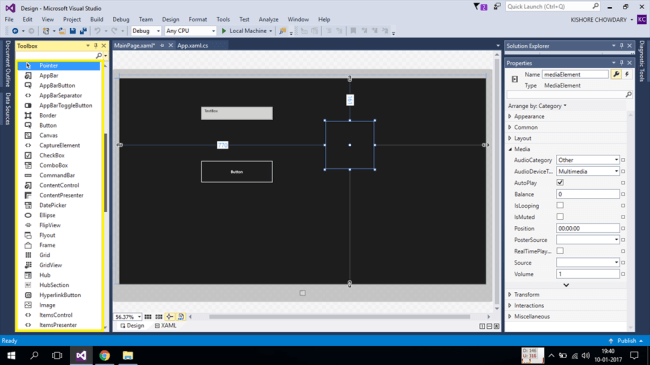Image resolution: width=650 pixels, height=365 pixels.
Task: Open AudioDeviceType dropdown showing Multimedia
Action: pyautogui.click(x=588, y=171)
